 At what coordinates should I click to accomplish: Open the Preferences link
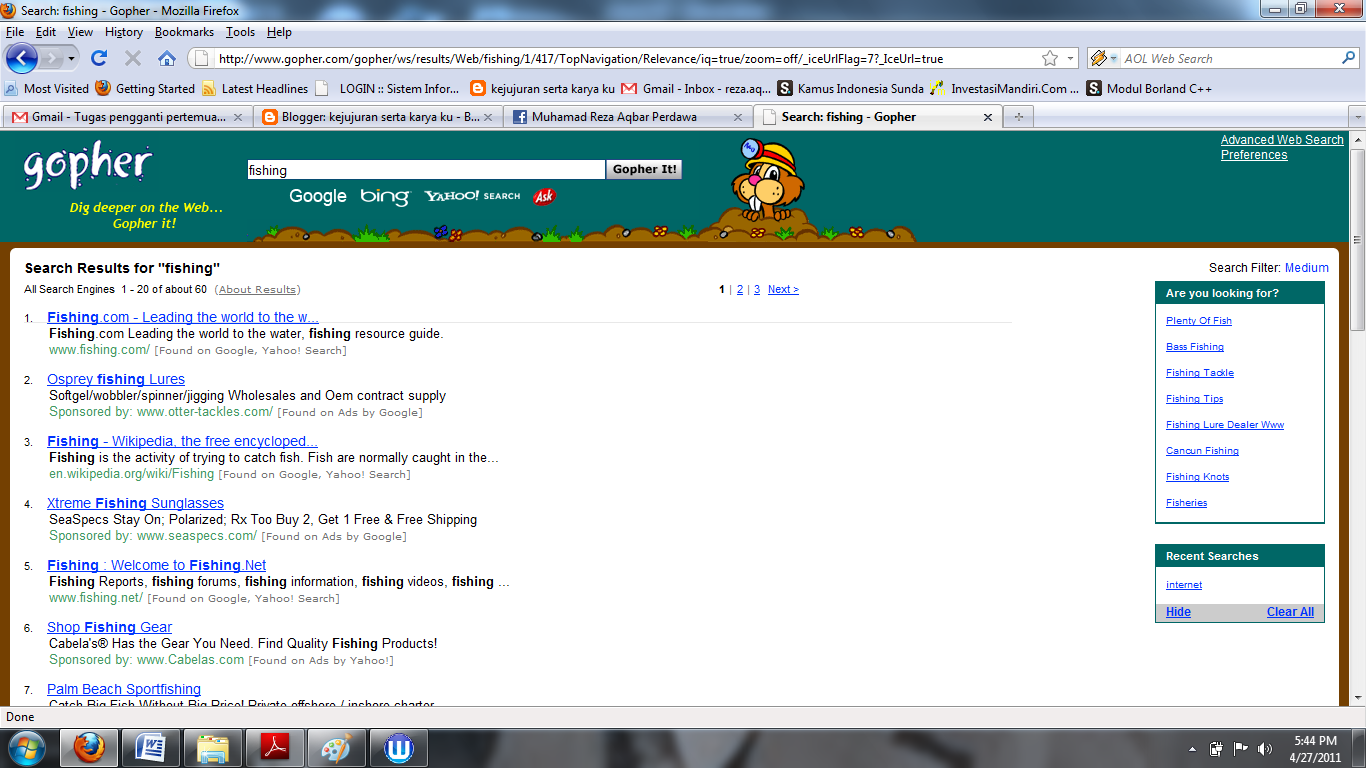(x=1254, y=155)
